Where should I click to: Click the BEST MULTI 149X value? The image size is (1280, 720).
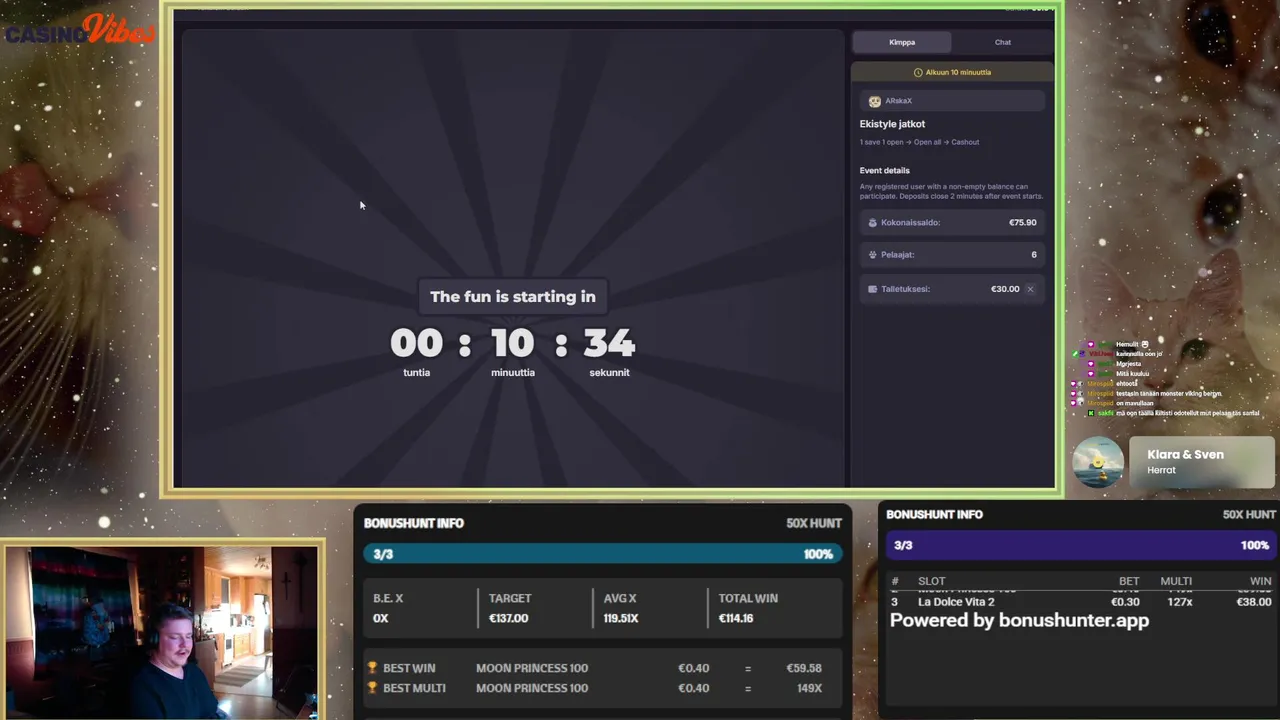(809, 688)
